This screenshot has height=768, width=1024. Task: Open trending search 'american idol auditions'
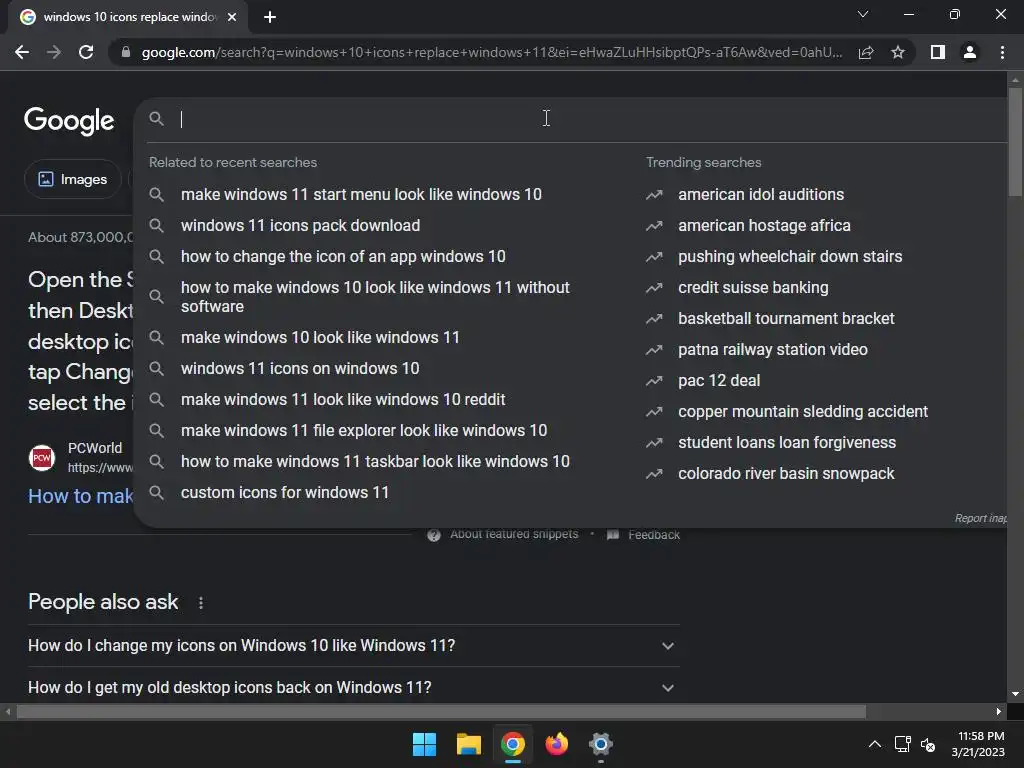pos(761,195)
